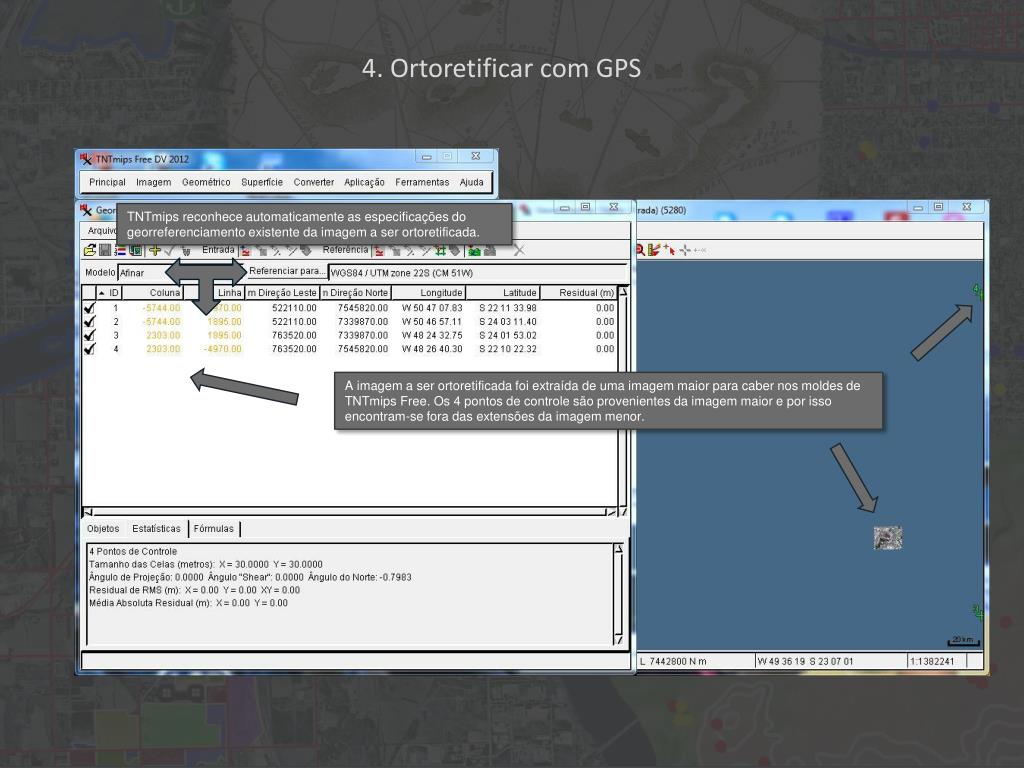Click northing cell 7339870.00 in row 3
Viewport: 1024px width, 768px height.
[362, 336]
